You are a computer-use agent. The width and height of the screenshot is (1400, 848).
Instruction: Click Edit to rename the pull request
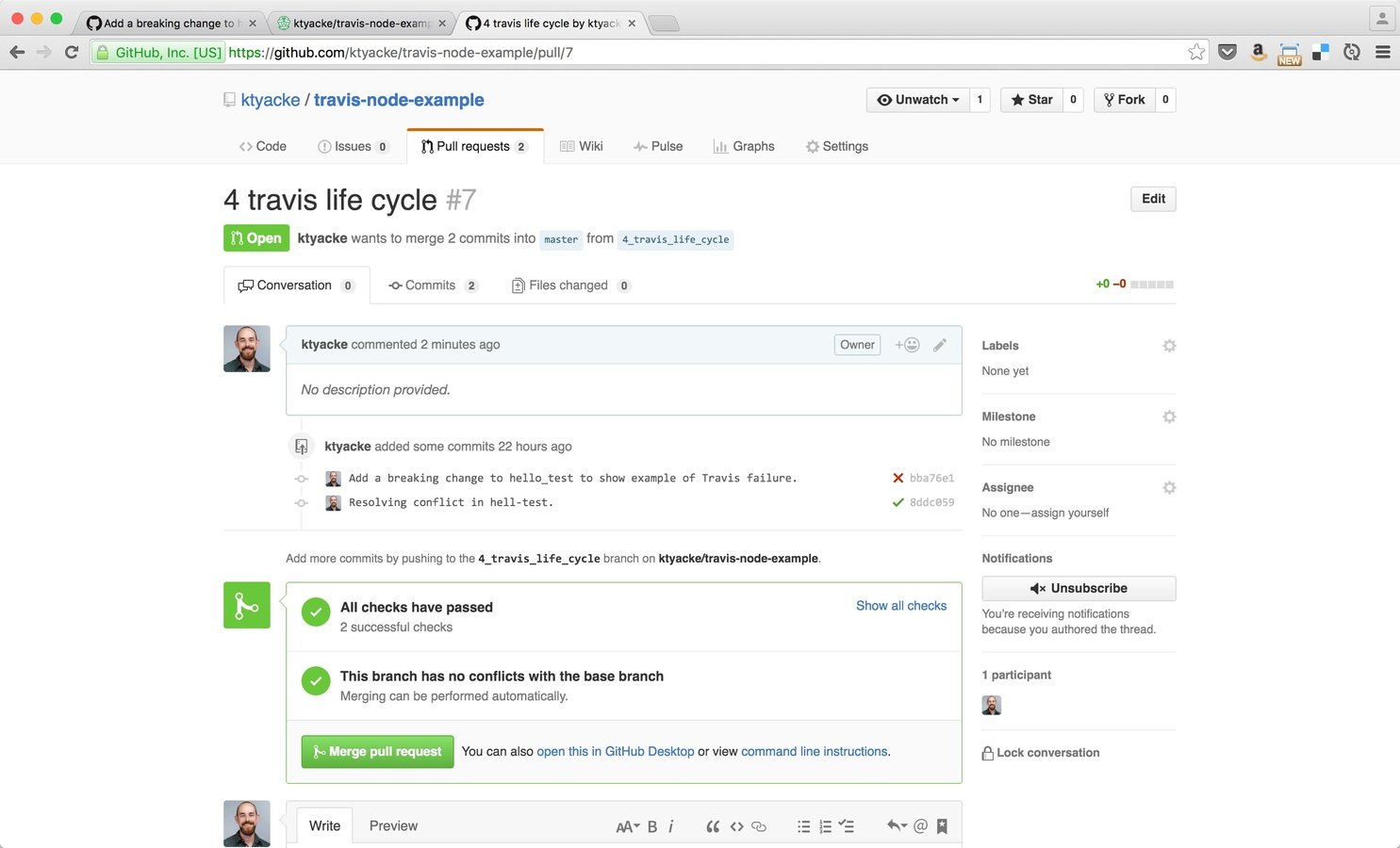click(1153, 199)
